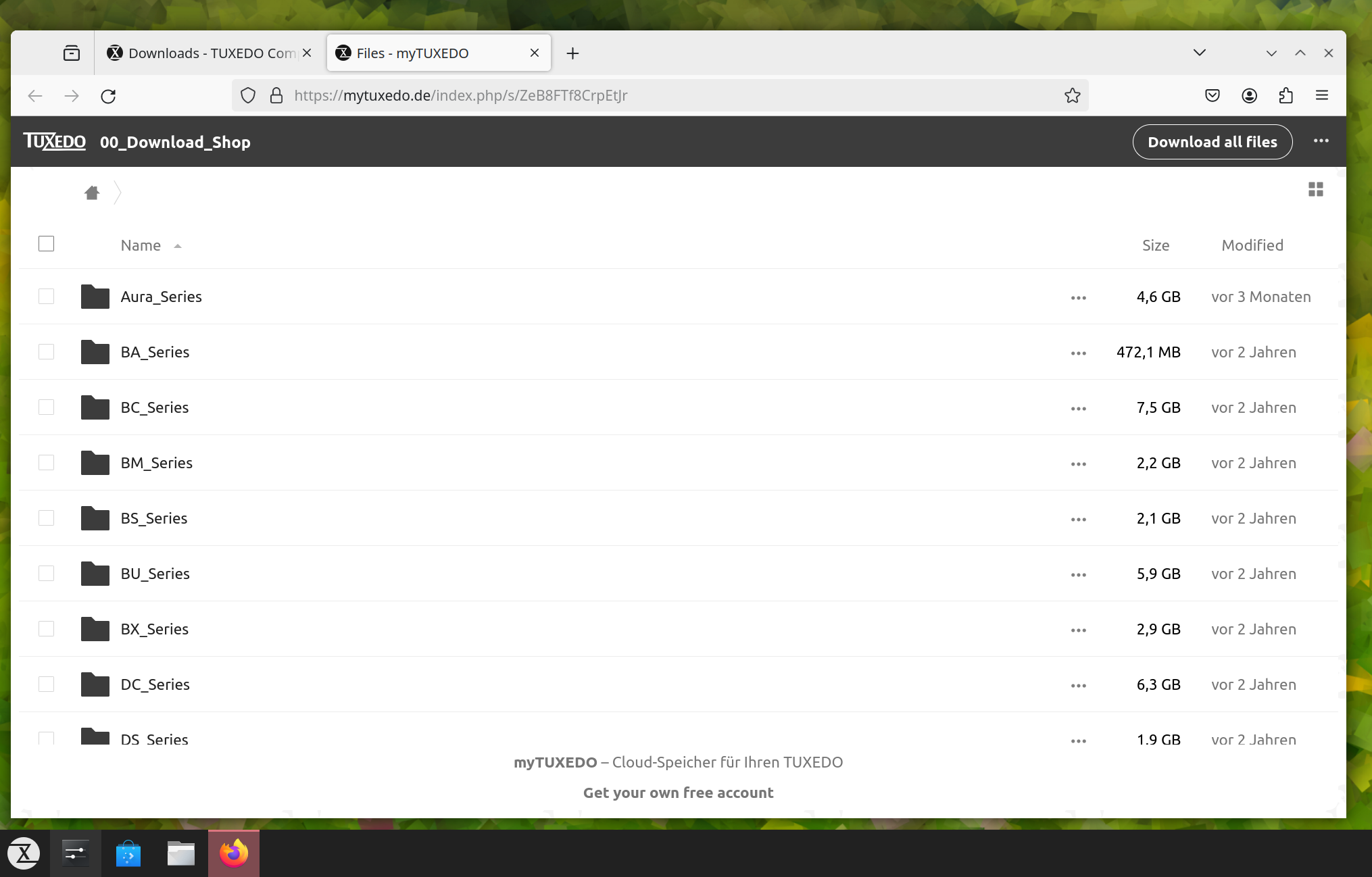Open actions menu for BX_Series
1372x877 pixels.
(1078, 630)
